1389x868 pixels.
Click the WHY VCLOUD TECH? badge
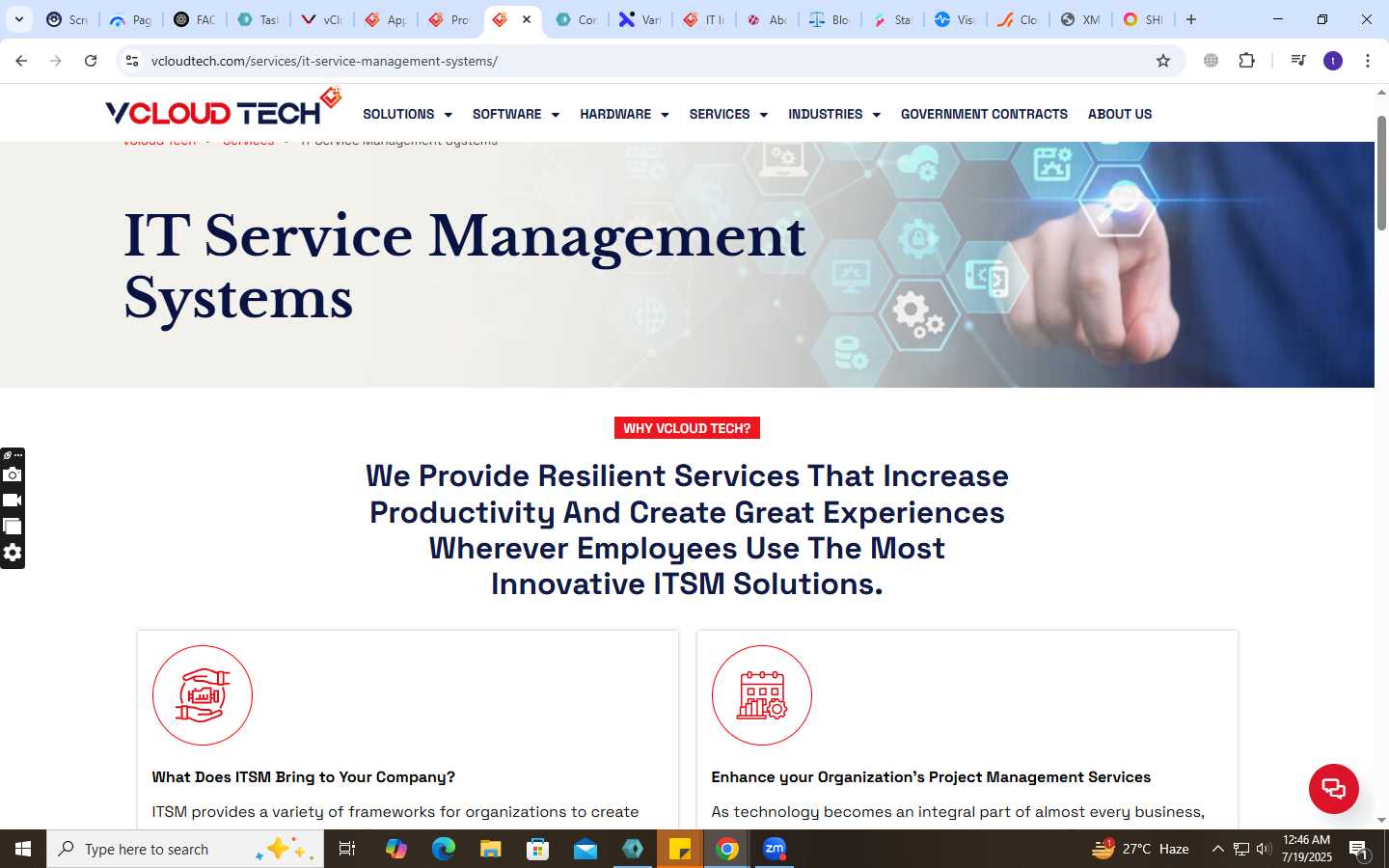click(687, 428)
